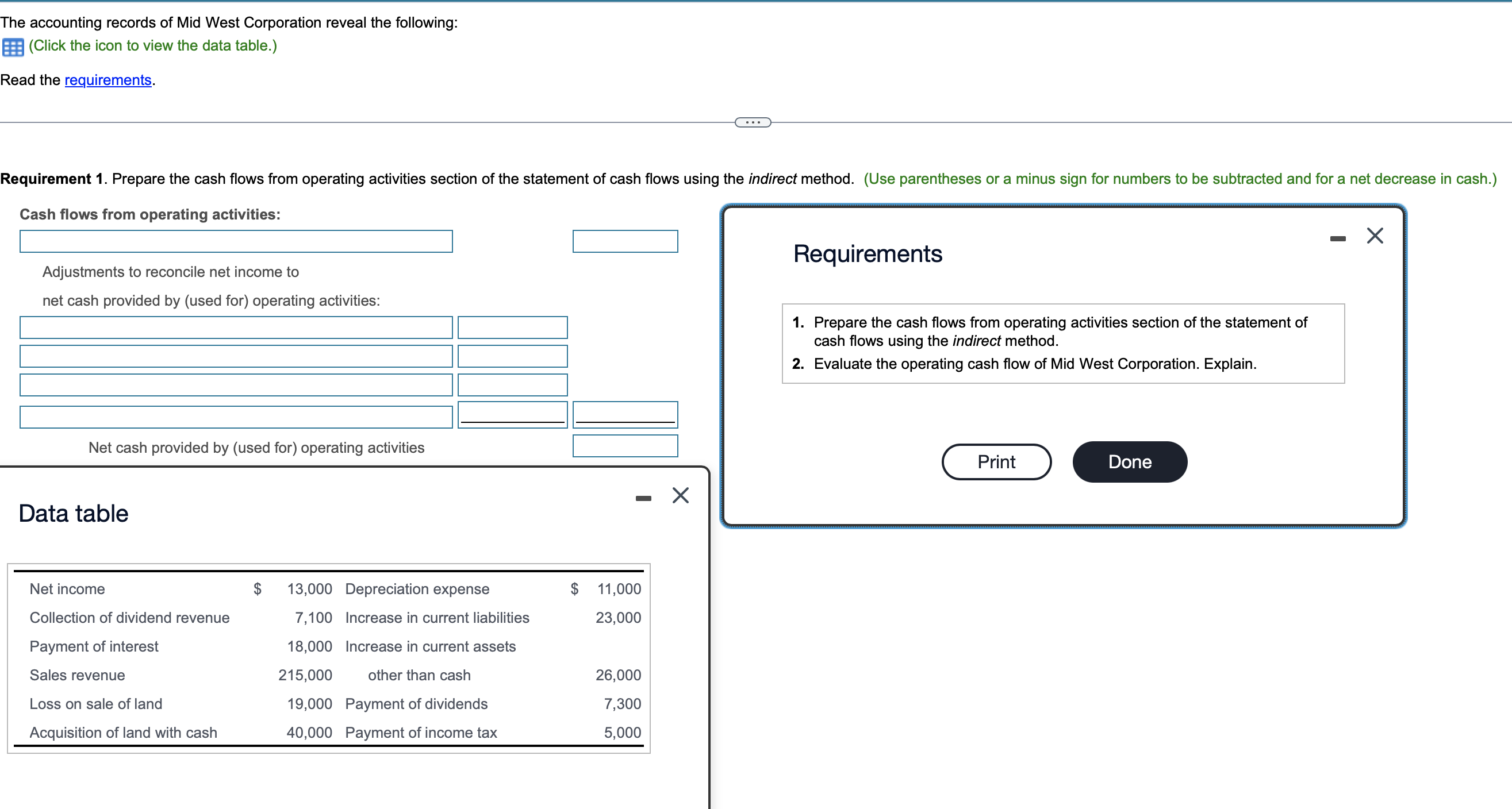
Task: Click the ellipsis divider expander handle
Action: click(753, 122)
